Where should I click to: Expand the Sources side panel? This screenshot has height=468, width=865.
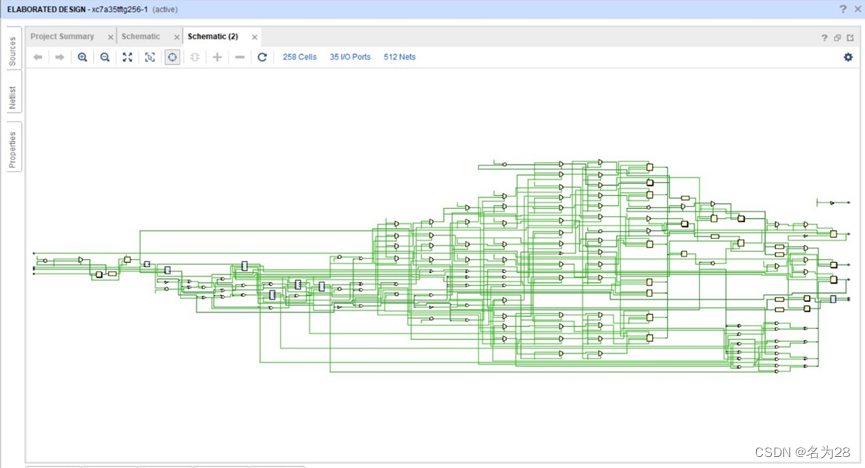[x=13, y=51]
